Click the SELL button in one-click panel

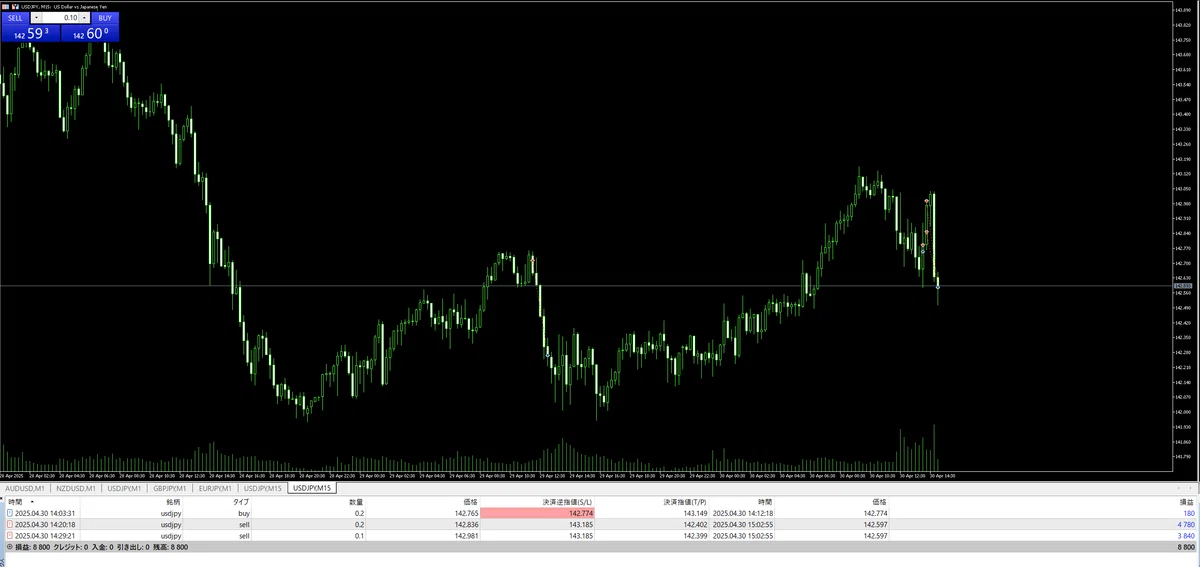(15, 18)
